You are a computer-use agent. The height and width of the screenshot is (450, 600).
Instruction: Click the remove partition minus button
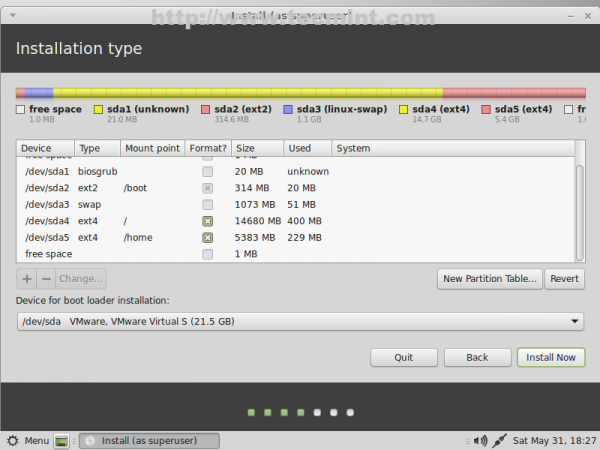click(x=44, y=279)
